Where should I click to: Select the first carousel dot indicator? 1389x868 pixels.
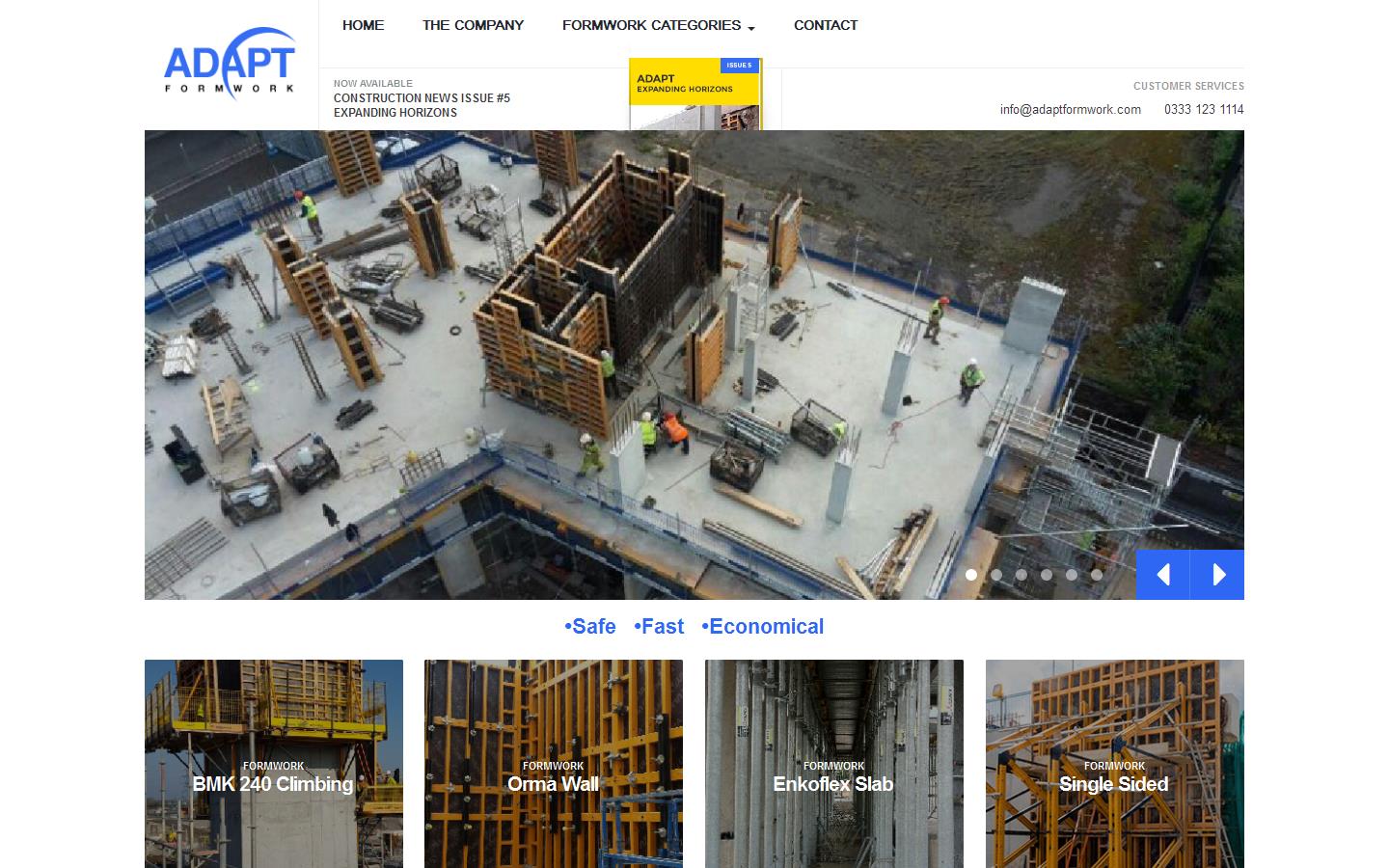pyautogui.click(x=971, y=575)
